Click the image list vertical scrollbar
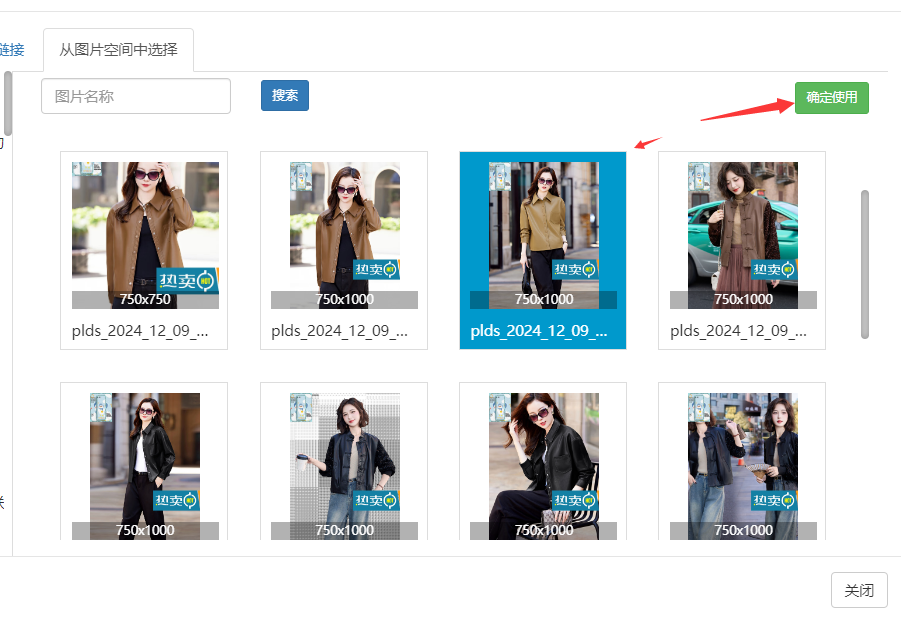The height and width of the screenshot is (620, 901). pyautogui.click(x=865, y=264)
